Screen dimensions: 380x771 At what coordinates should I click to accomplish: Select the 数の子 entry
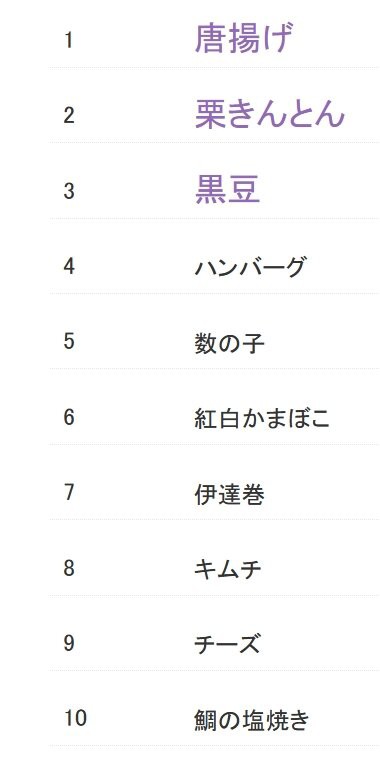(x=229, y=343)
